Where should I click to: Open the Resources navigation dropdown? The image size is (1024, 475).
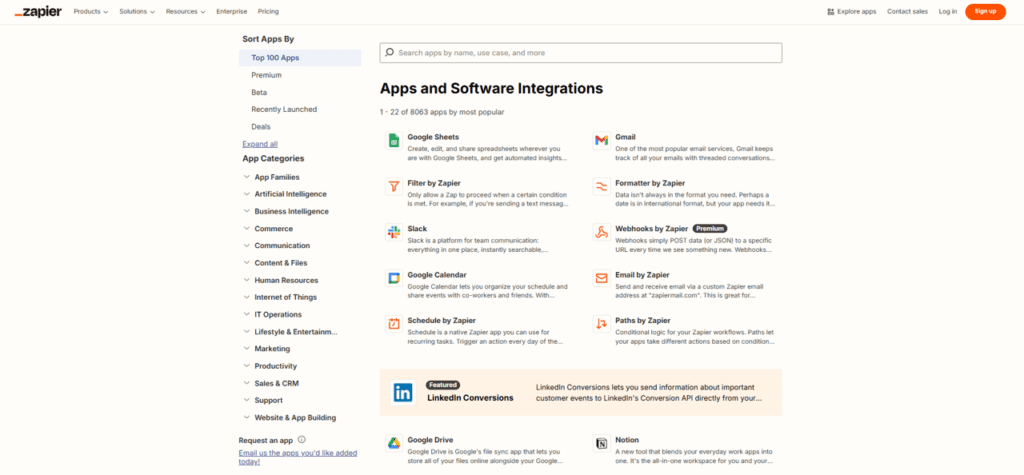(186, 11)
